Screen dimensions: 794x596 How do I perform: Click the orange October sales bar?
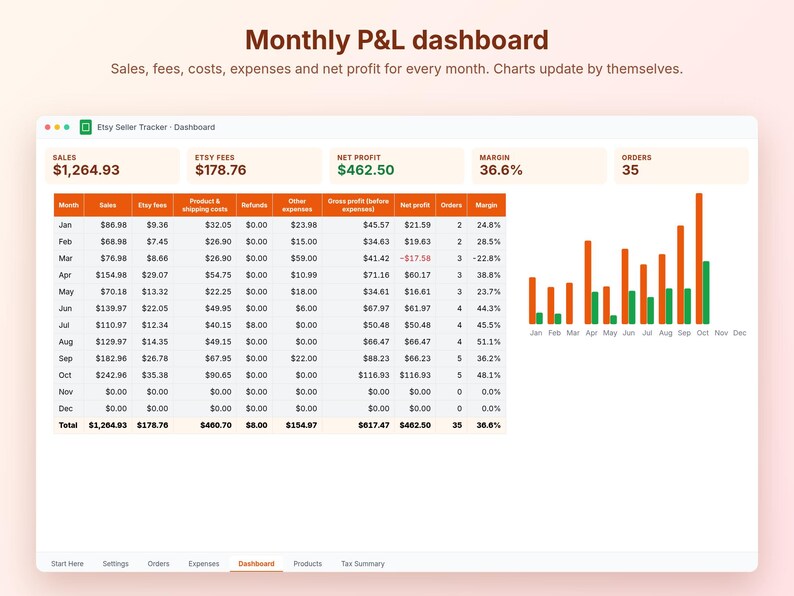pos(699,258)
